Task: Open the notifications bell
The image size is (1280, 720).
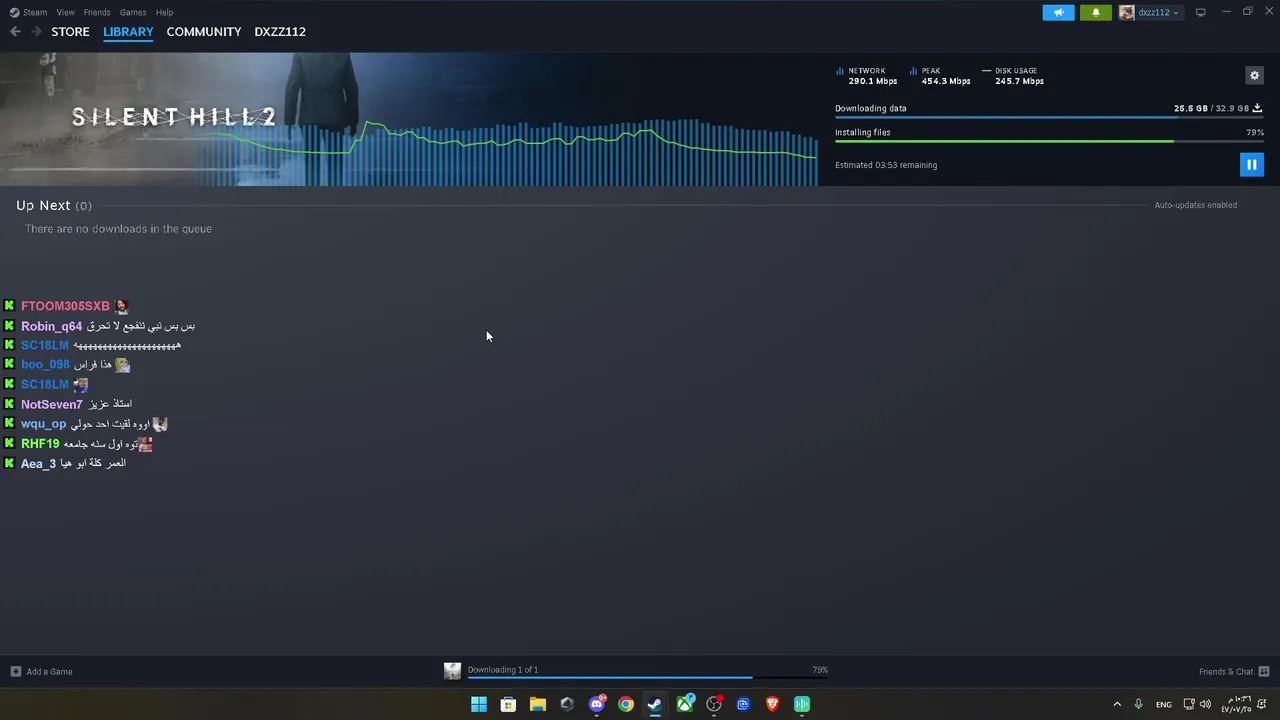Action: click(x=1095, y=12)
